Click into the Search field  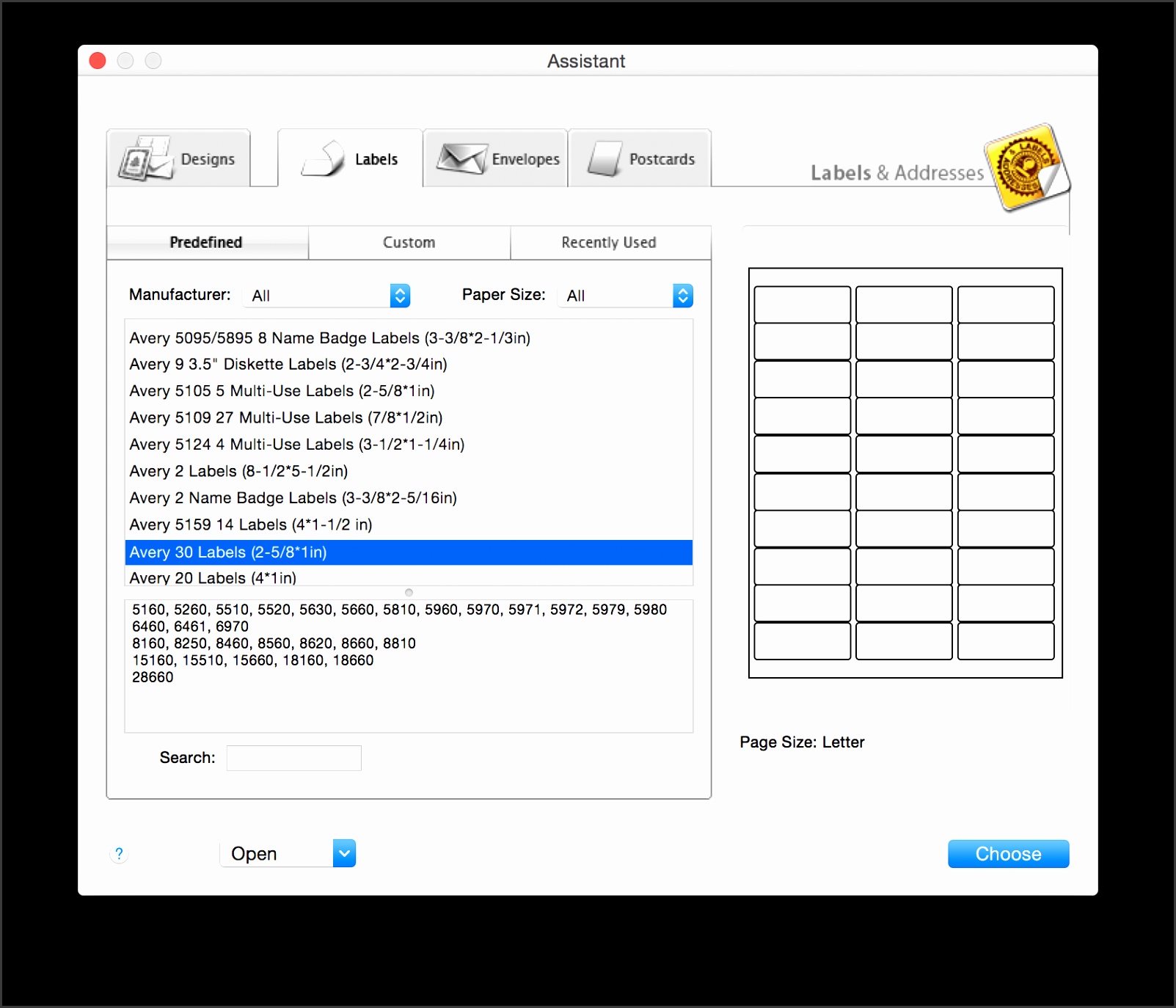point(293,758)
